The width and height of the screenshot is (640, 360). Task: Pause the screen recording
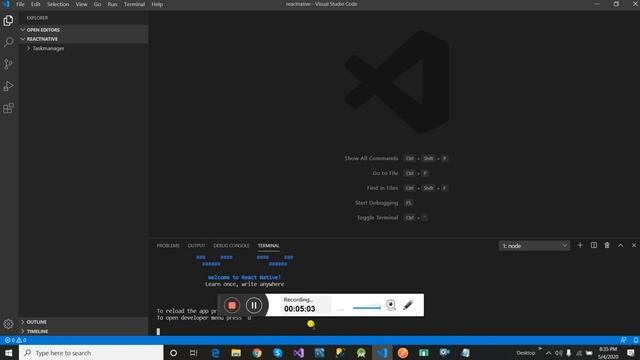pos(254,305)
